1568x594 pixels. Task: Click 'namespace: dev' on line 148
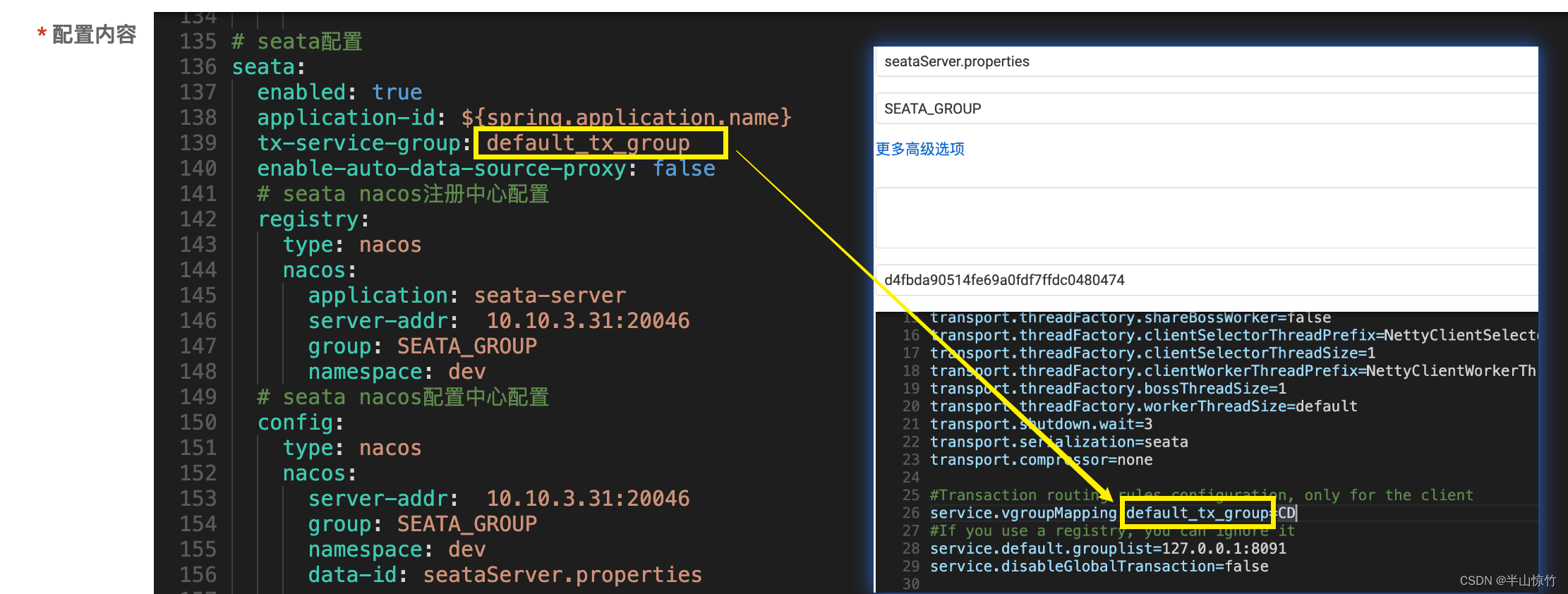pos(397,372)
